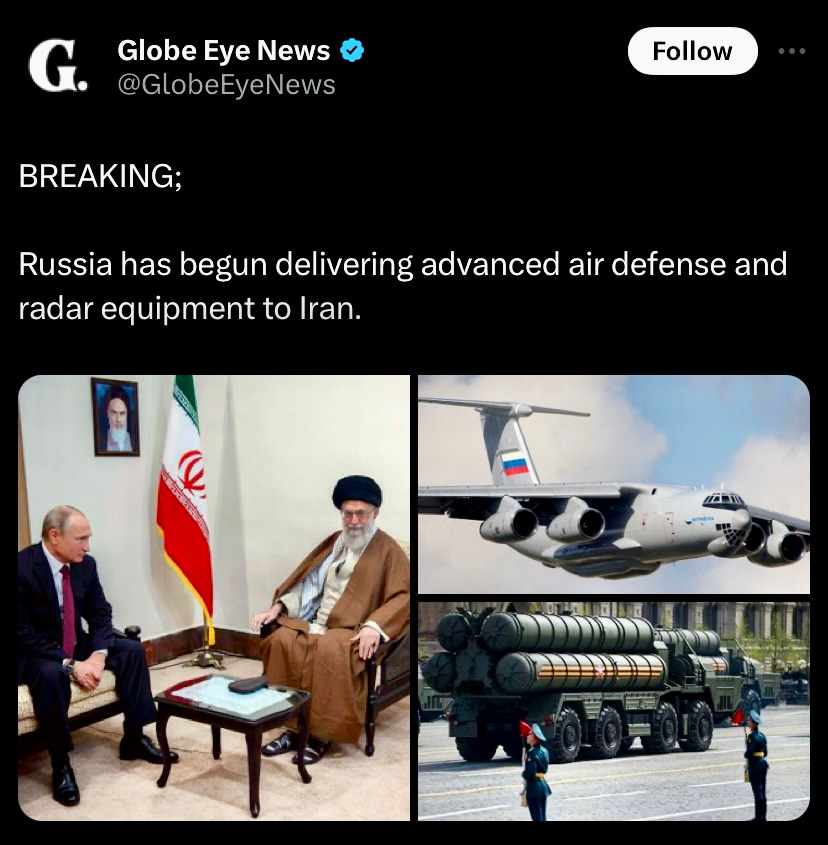
Task: Click the blue verified checkmark badge
Action: [x=352, y=50]
